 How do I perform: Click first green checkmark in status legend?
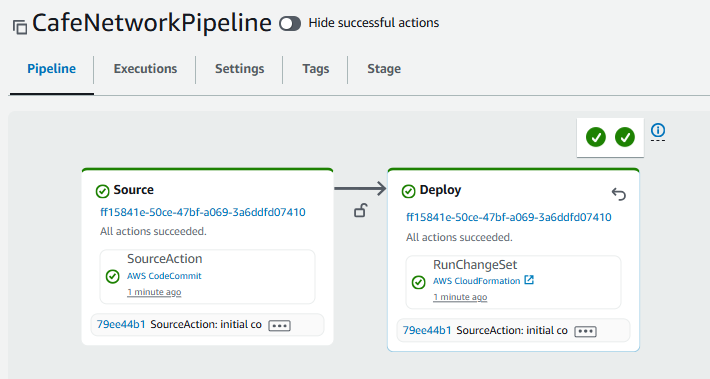click(596, 137)
